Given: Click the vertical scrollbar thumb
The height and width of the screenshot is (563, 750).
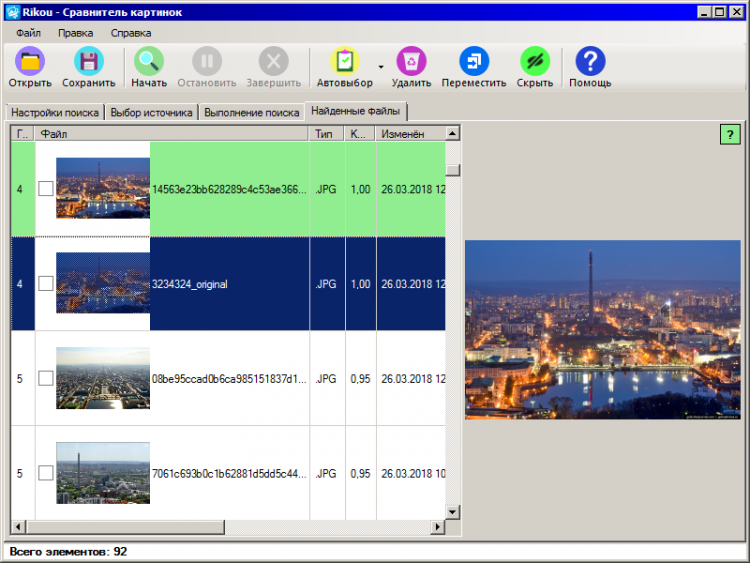Looking at the screenshot, I should [452, 170].
